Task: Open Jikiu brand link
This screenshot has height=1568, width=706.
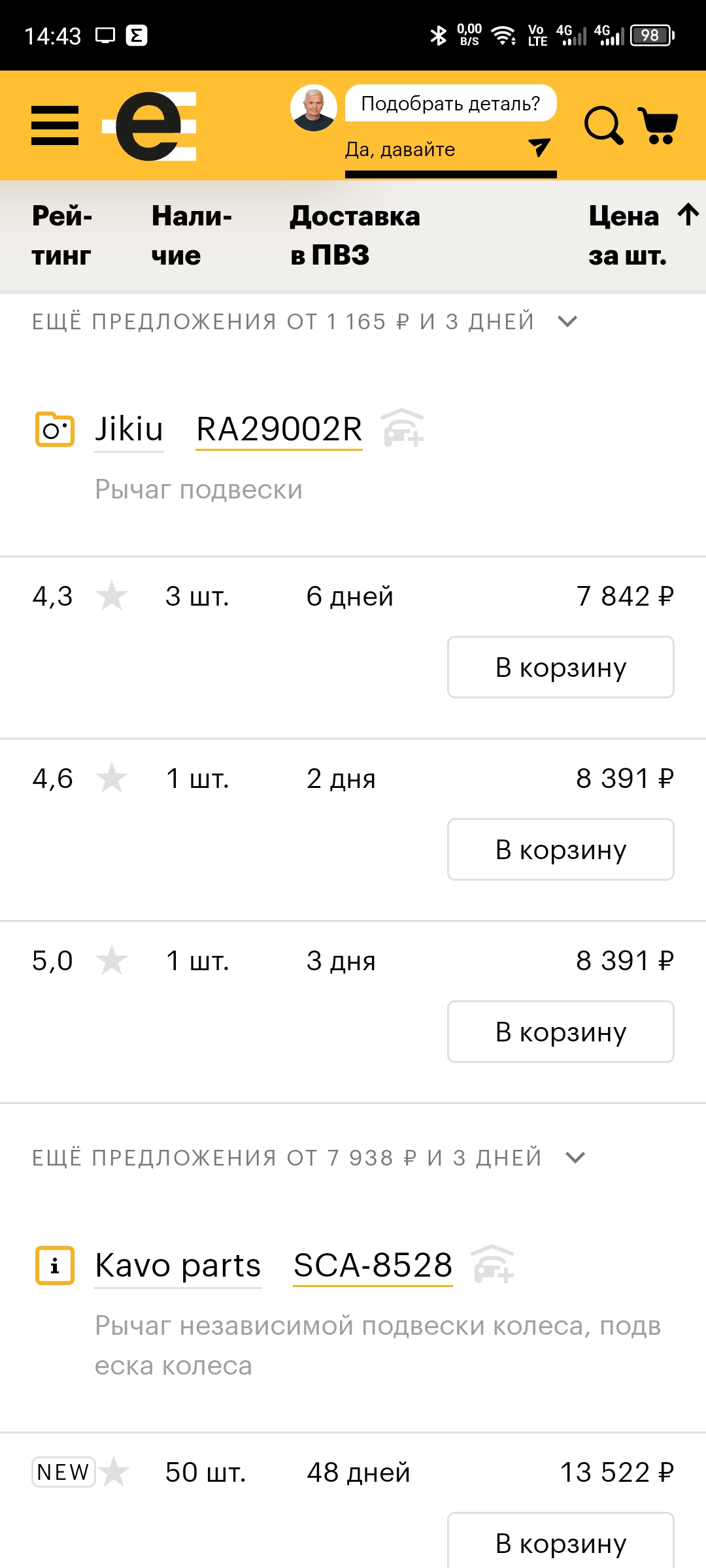Action: tap(129, 429)
